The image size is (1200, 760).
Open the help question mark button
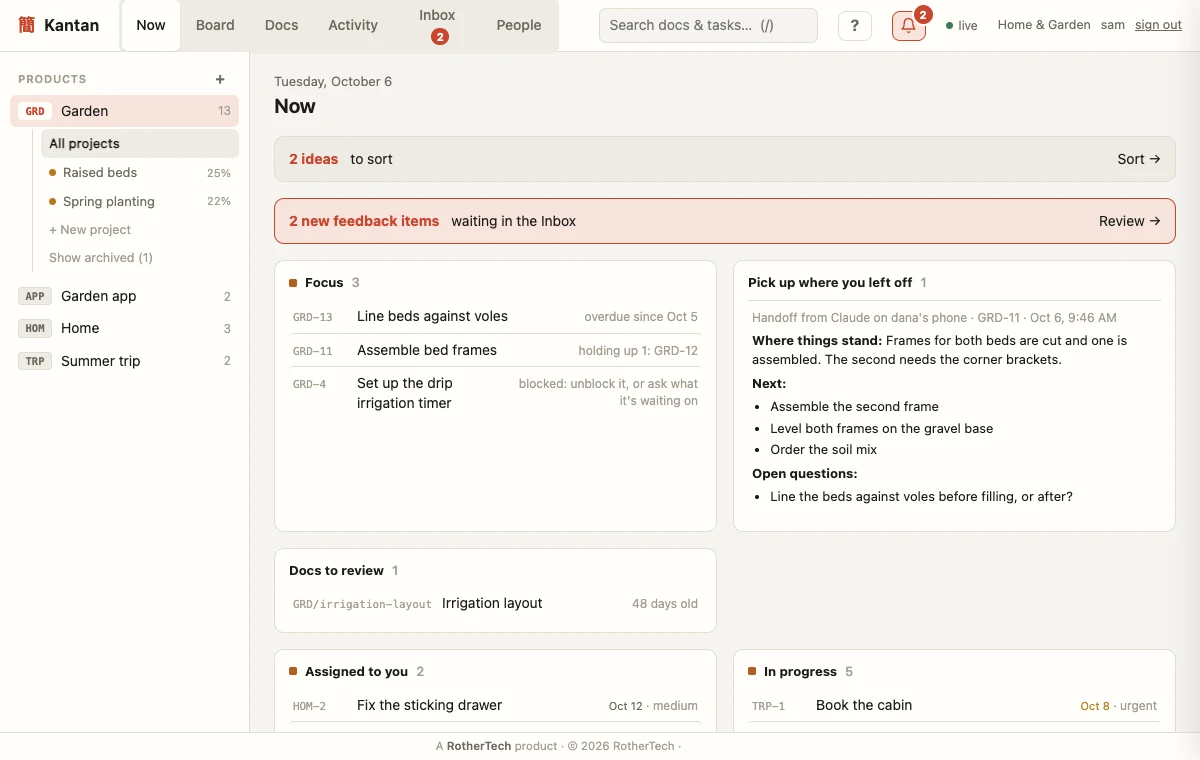click(854, 26)
